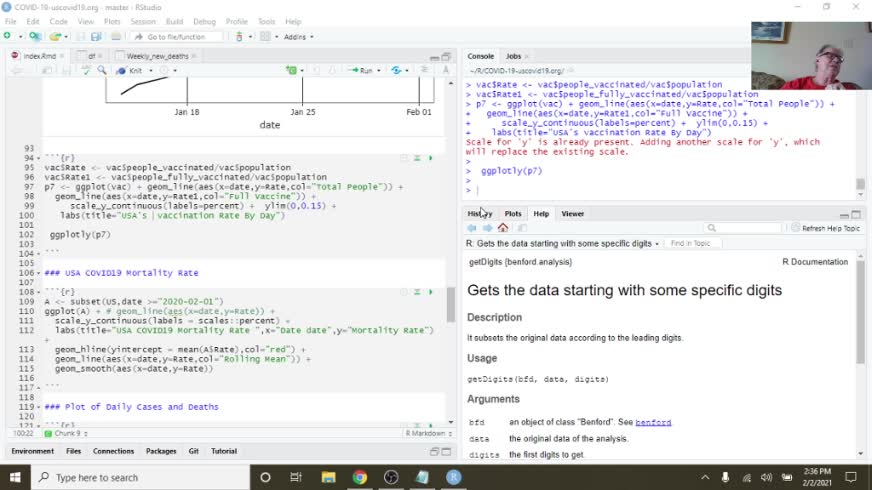Switch to the Packages tab
Image resolution: width=872 pixels, height=490 pixels.
(161, 451)
